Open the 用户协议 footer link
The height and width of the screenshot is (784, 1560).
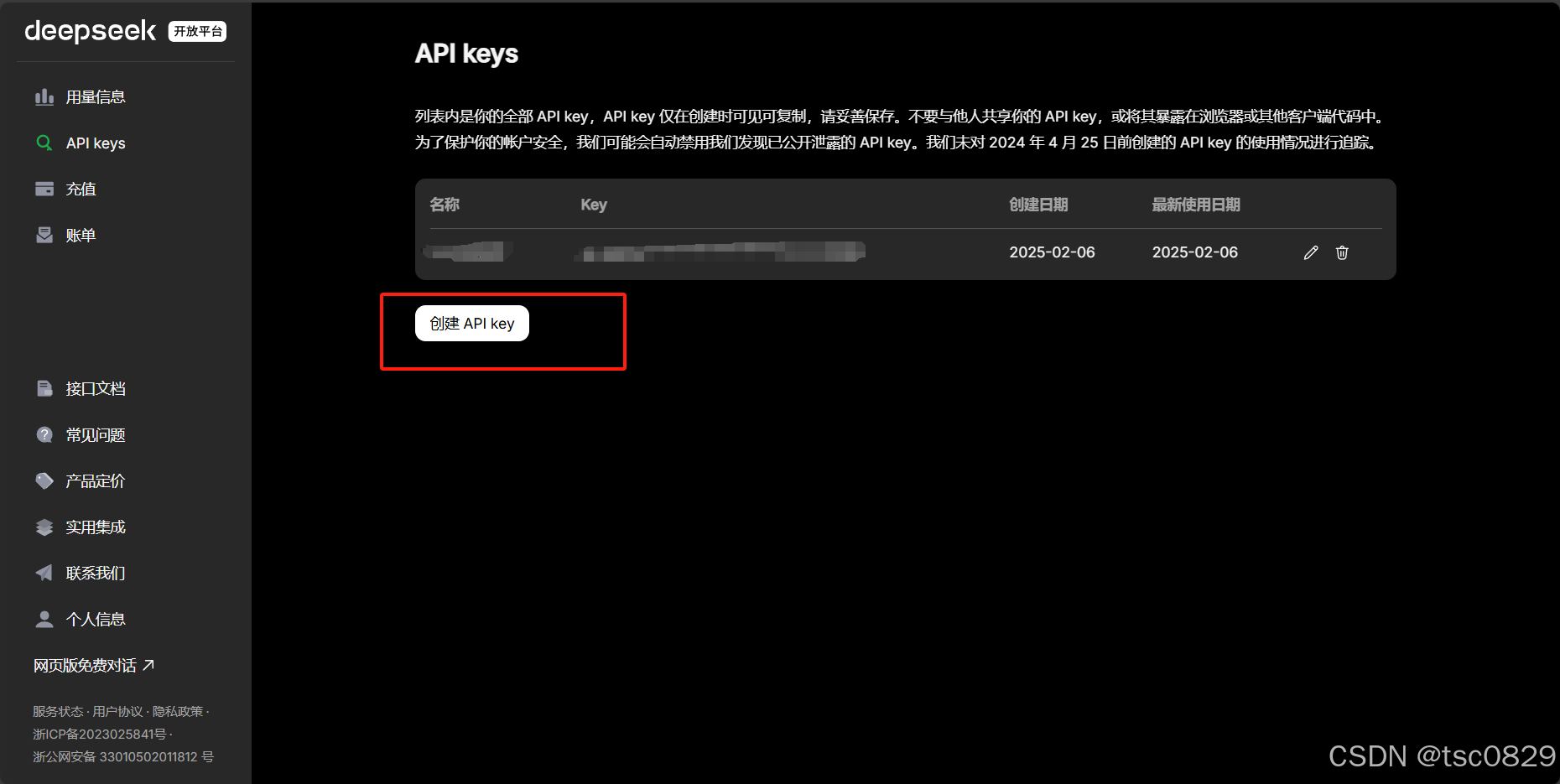[117, 711]
